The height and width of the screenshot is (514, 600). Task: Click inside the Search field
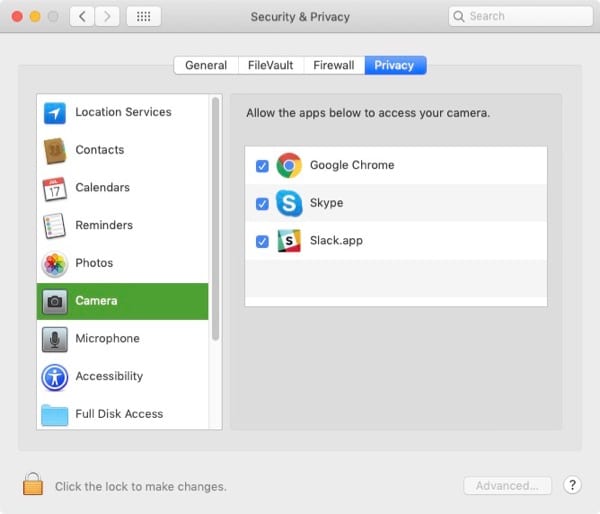click(x=521, y=16)
